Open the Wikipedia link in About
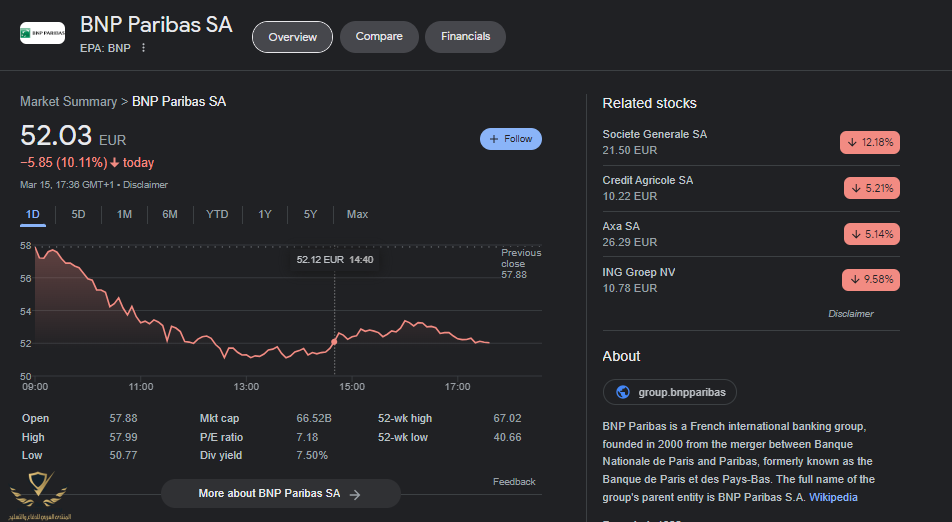The width and height of the screenshot is (952, 522). (x=833, y=497)
